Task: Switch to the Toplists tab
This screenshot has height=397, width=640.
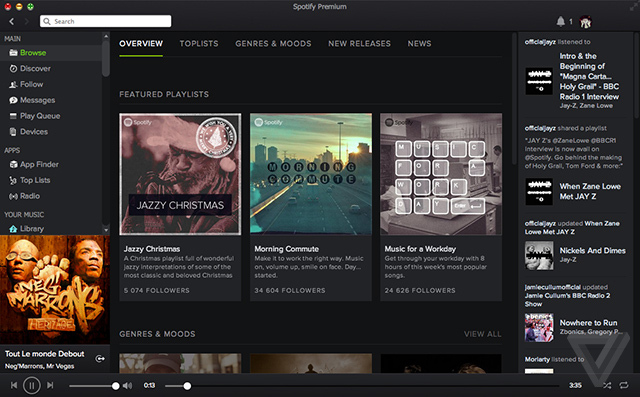Action: pyautogui.click(x=199, y=44)
